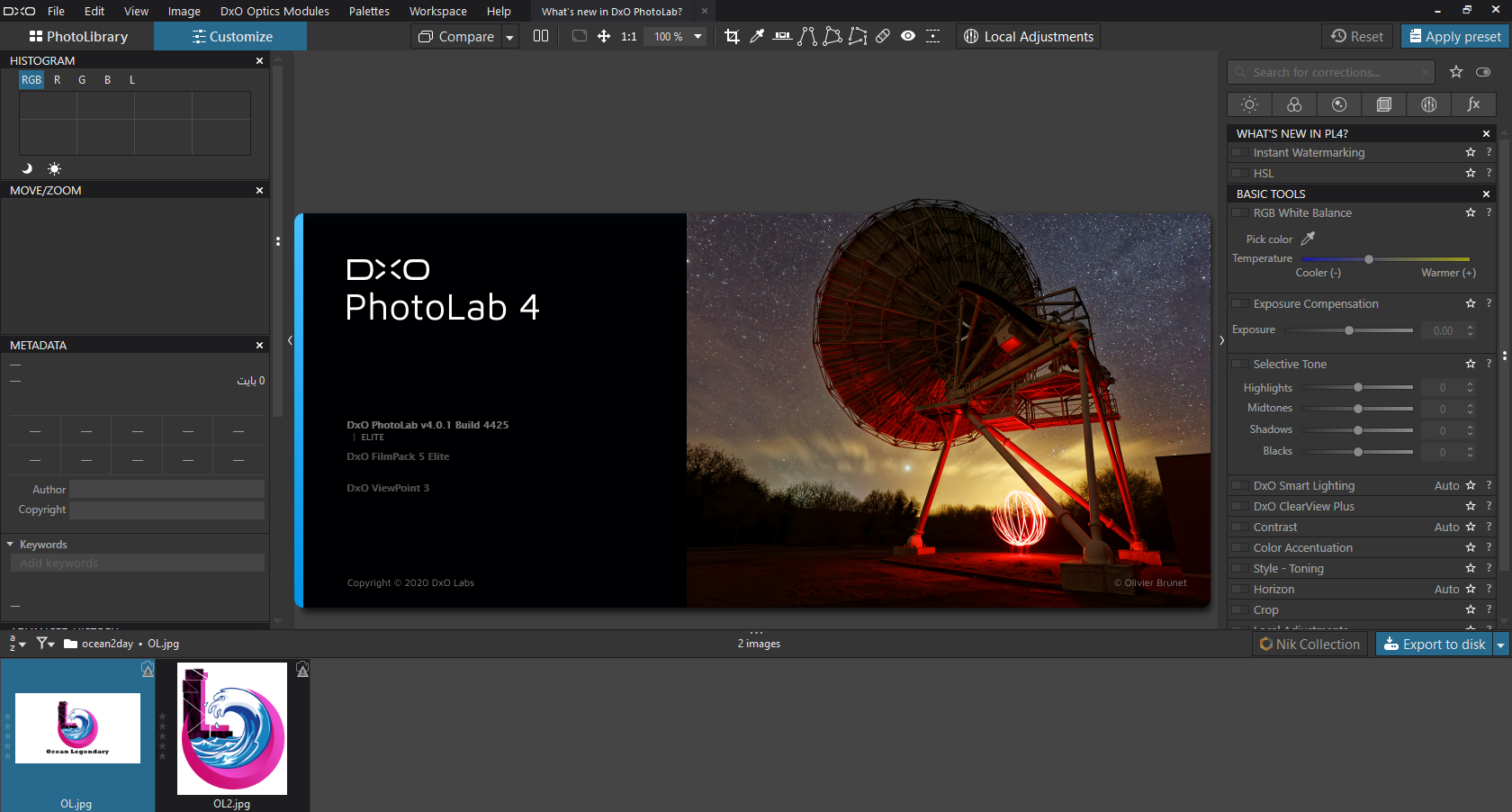
Task: Toggle Exposure Compensation on
Action: [x=1240, y=303]
